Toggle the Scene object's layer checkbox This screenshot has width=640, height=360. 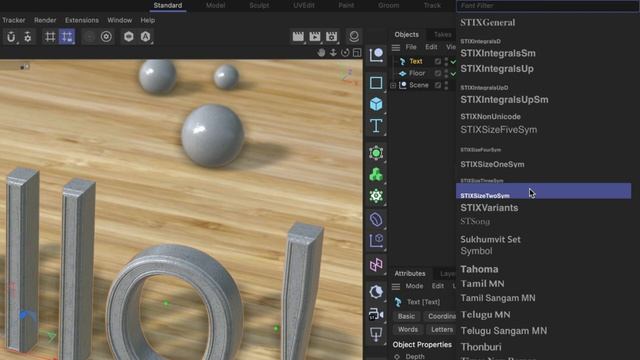[438, 85]
